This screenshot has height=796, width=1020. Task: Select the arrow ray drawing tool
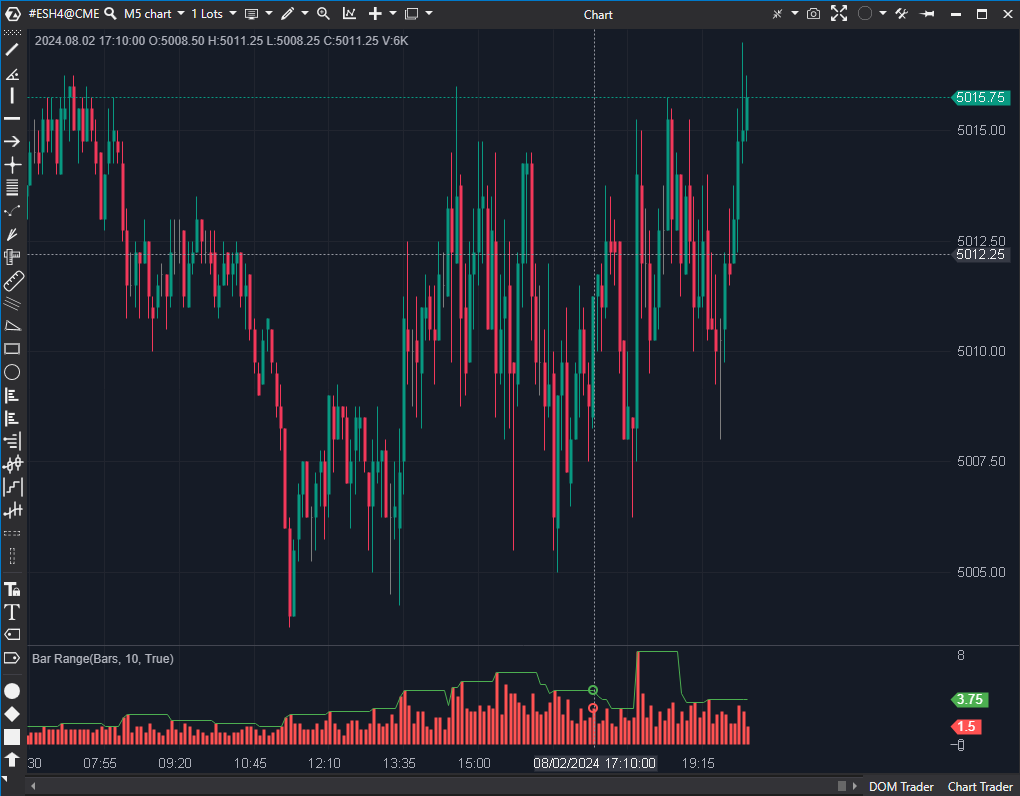coord(12,141)
